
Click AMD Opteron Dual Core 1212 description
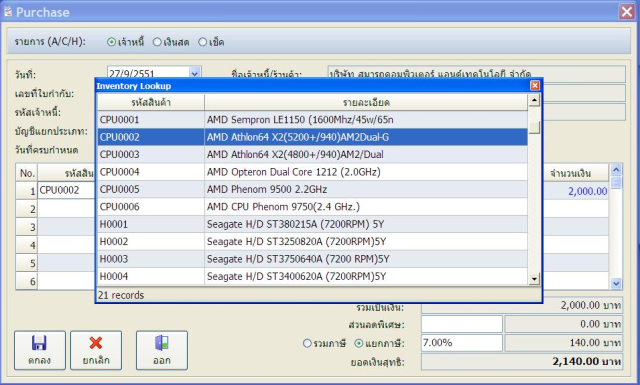click(x=293, y=172)
